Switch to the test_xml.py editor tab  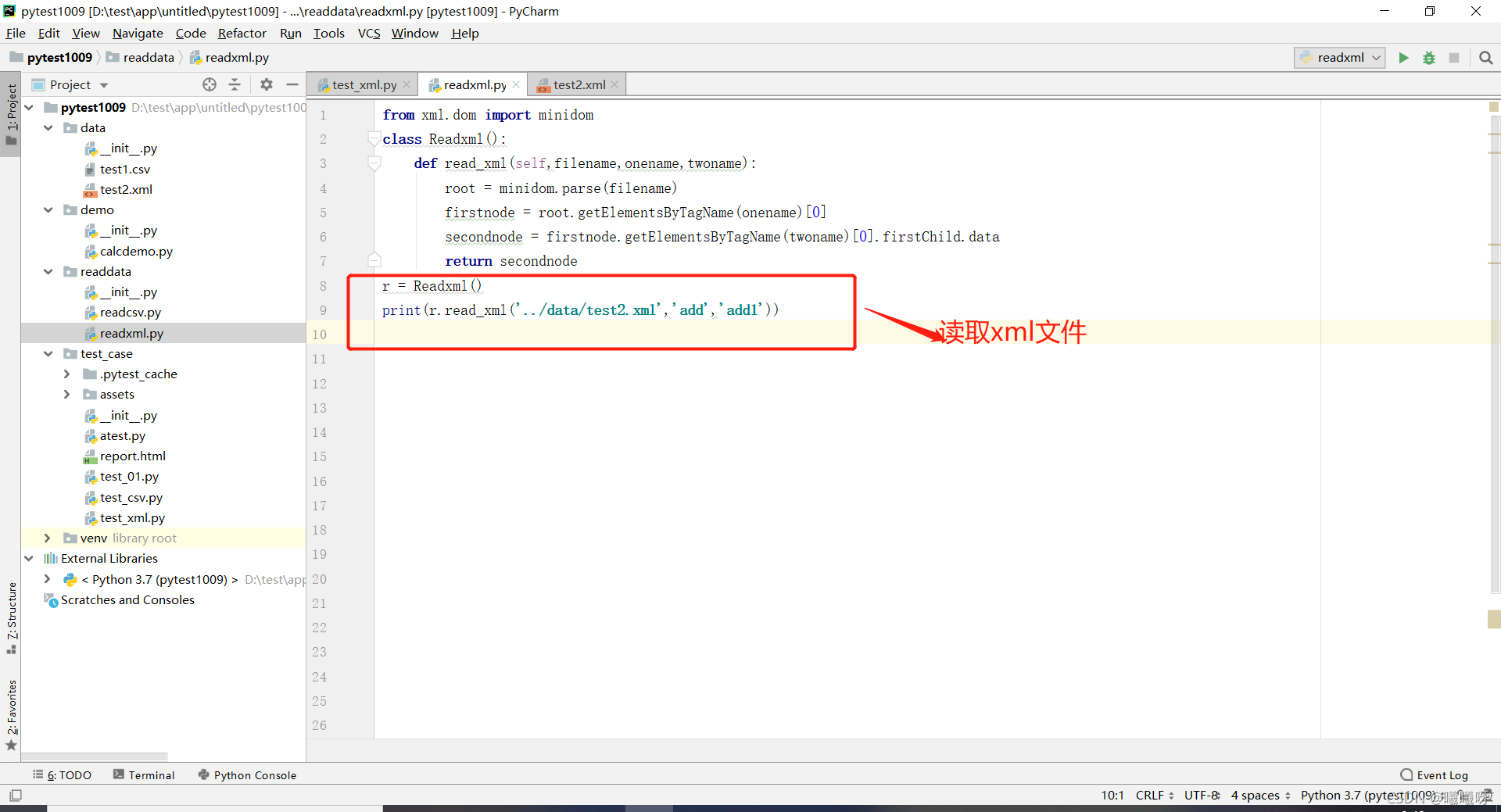pos(364,84)
